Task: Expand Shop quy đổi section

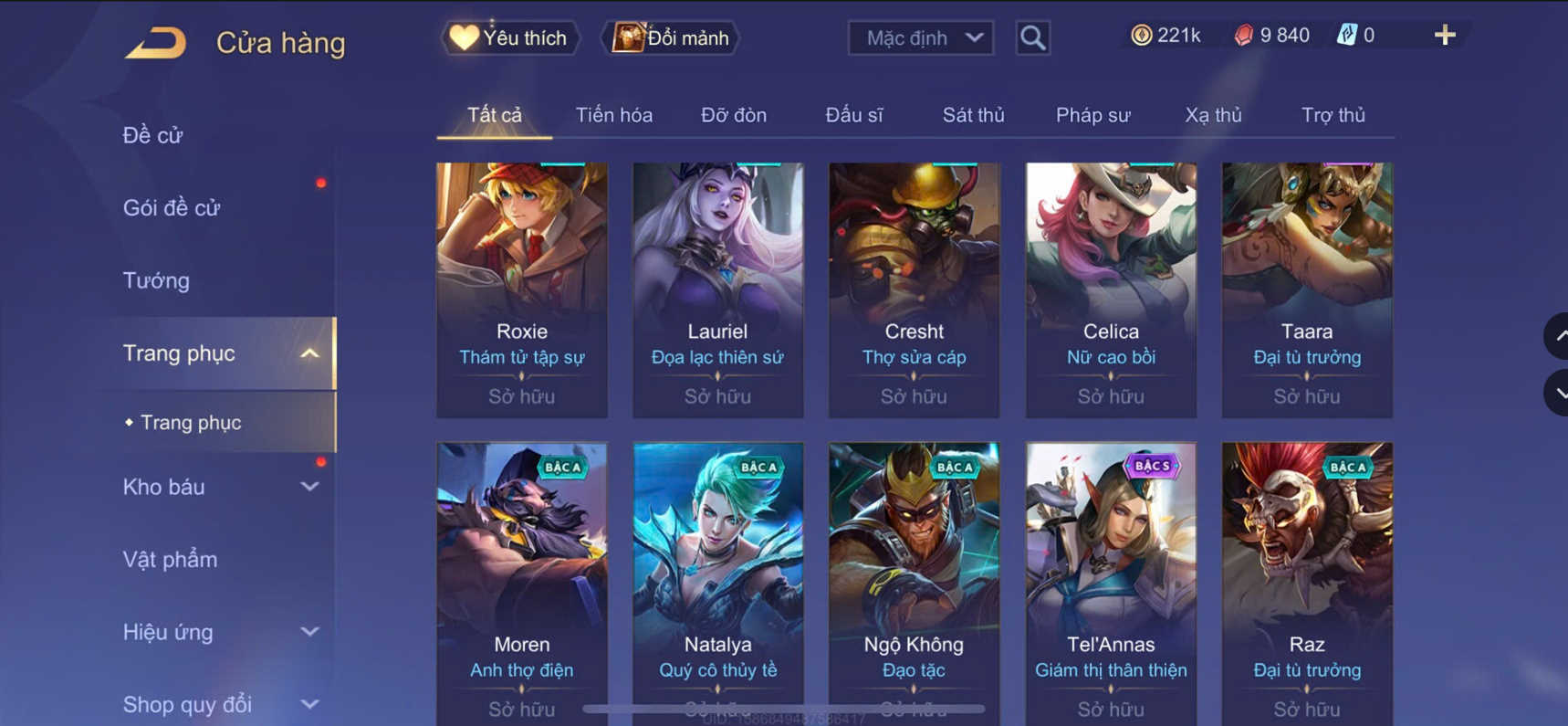Action: [x=310, y=704]
